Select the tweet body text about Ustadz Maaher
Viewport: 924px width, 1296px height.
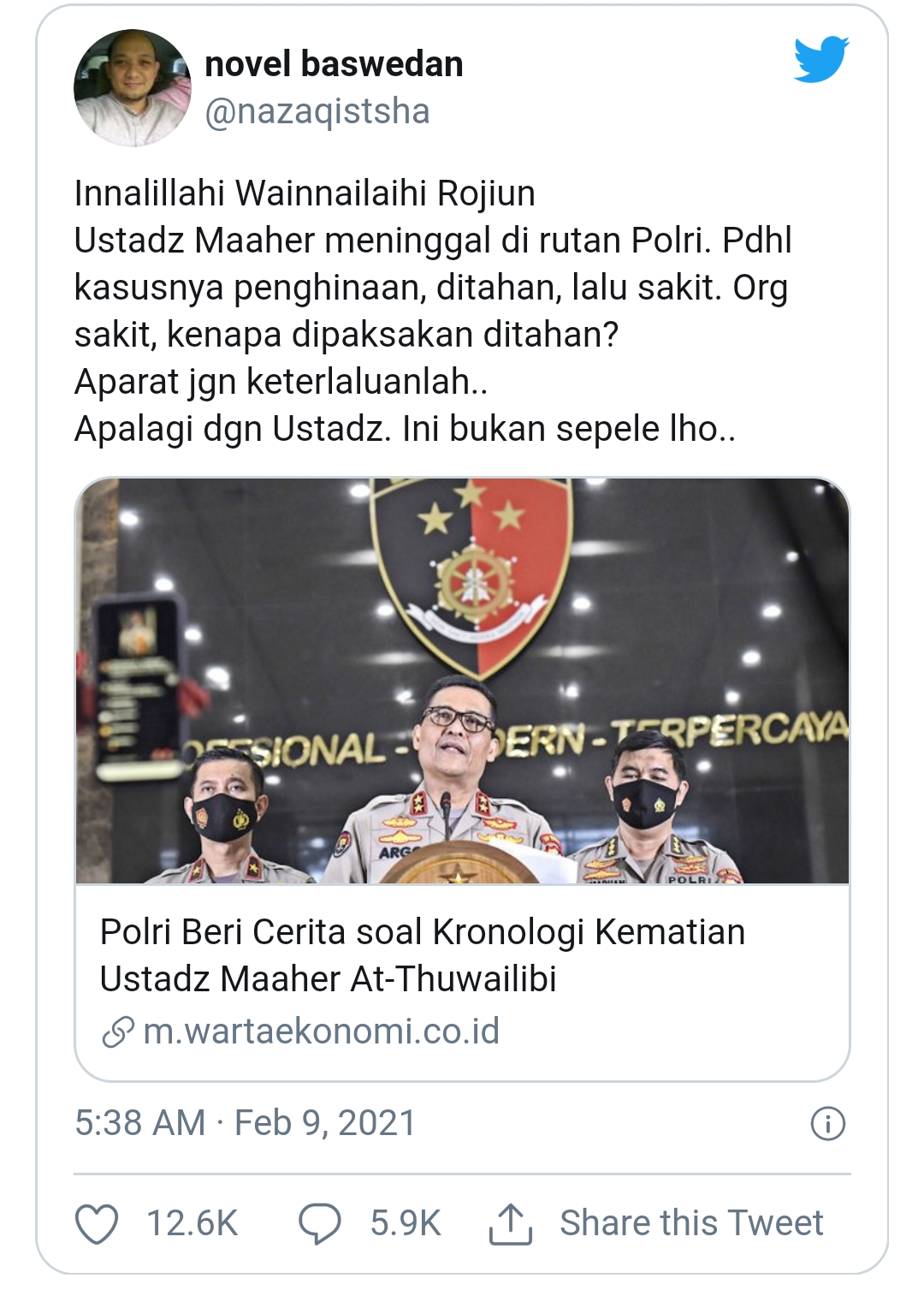pos(433,312)
